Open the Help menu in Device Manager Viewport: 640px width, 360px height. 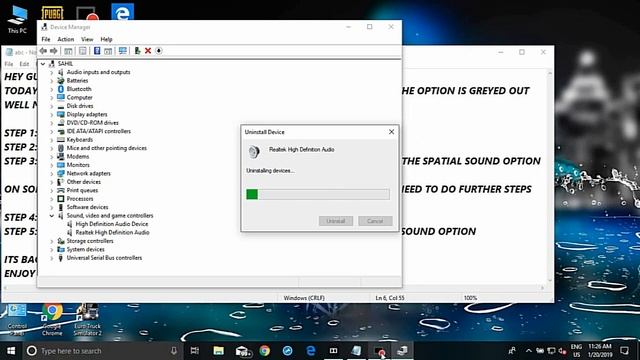(x=106, y=39)
